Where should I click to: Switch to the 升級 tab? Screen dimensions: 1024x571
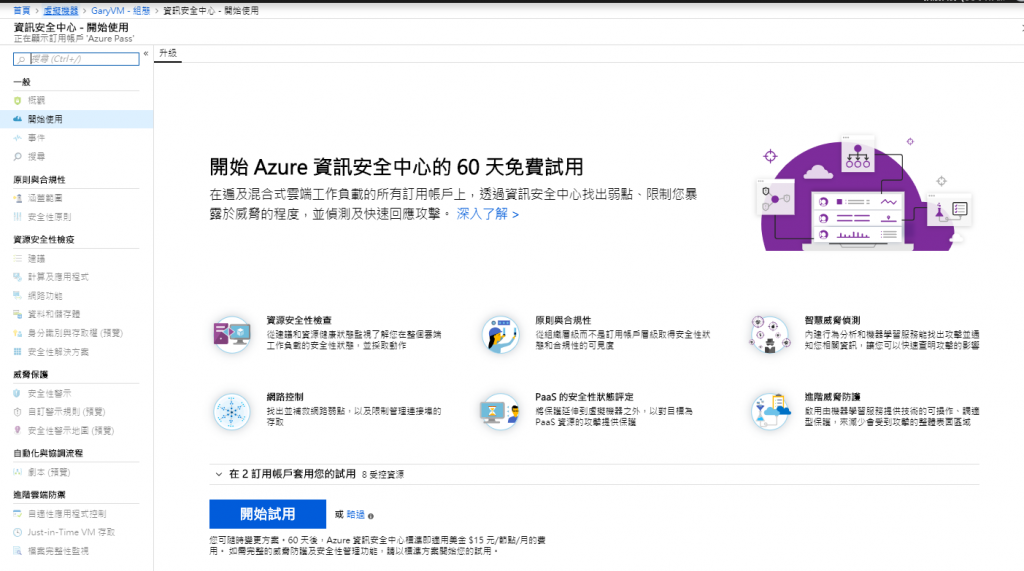168,53
